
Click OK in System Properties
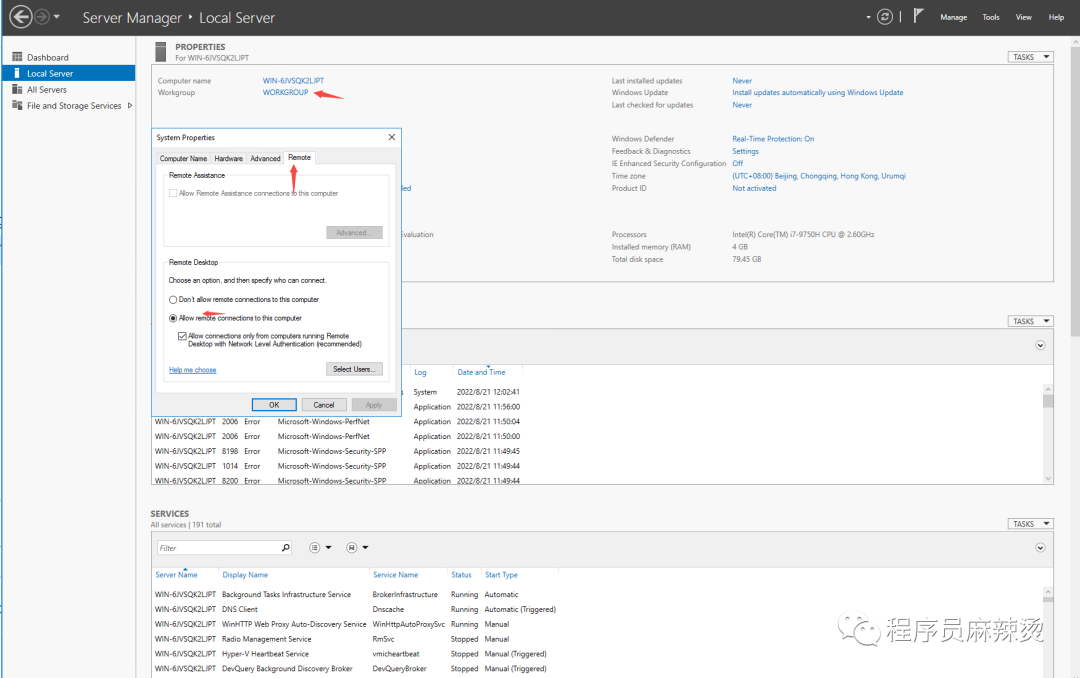274,405
